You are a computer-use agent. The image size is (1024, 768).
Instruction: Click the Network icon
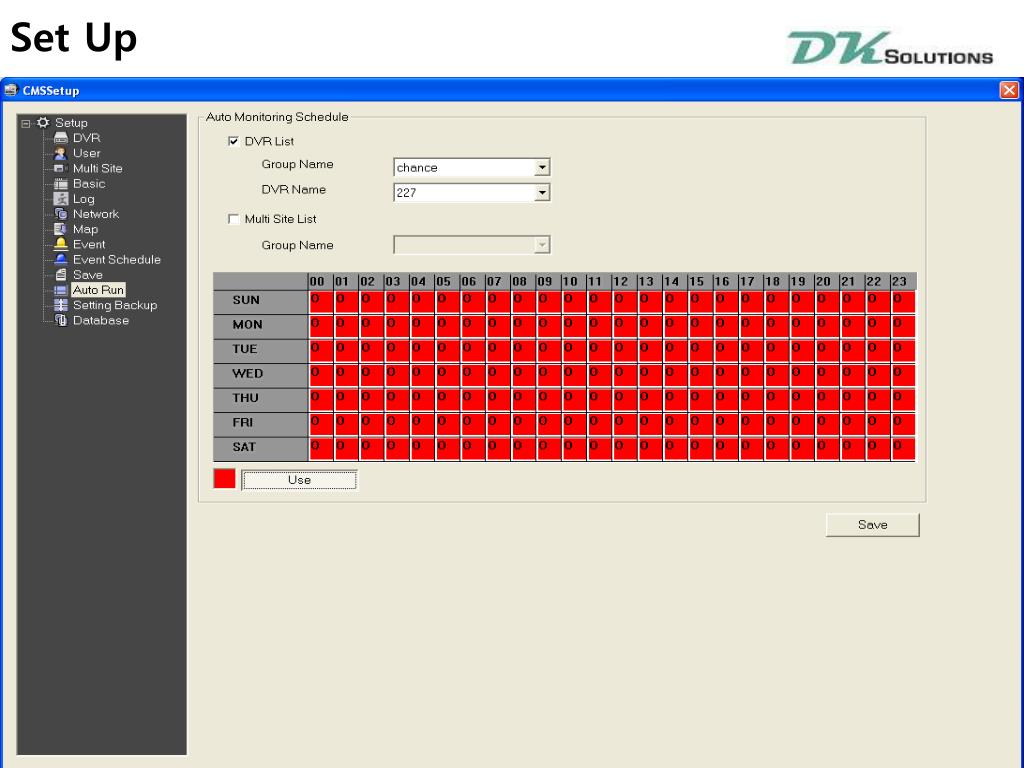61,214
